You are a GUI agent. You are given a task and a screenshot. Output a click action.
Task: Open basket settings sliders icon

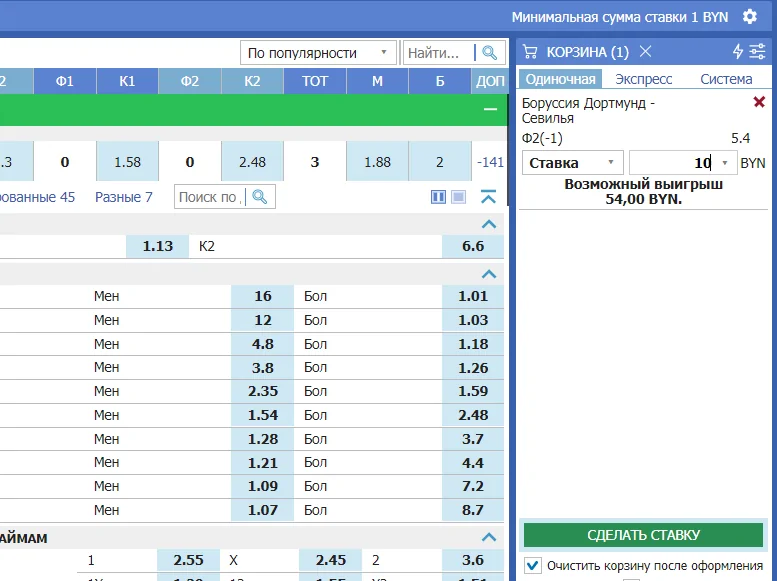[757, 52]
